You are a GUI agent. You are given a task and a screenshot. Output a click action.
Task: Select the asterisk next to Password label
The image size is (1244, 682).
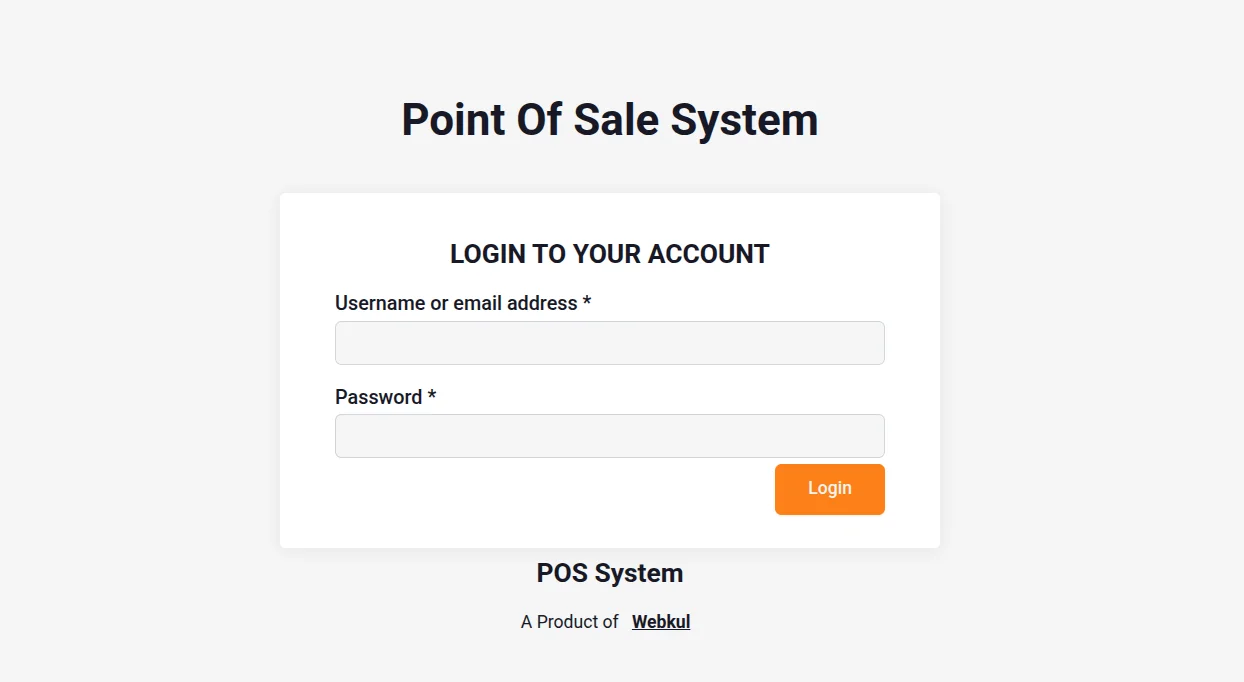point(430,397)
